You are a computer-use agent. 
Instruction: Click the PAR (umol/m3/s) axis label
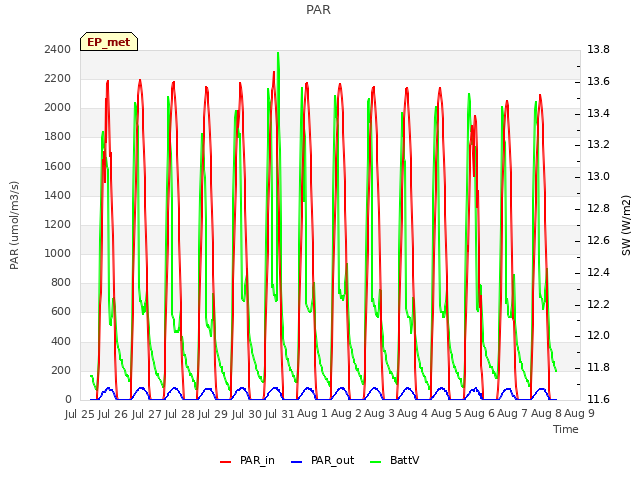pos(14,225)
